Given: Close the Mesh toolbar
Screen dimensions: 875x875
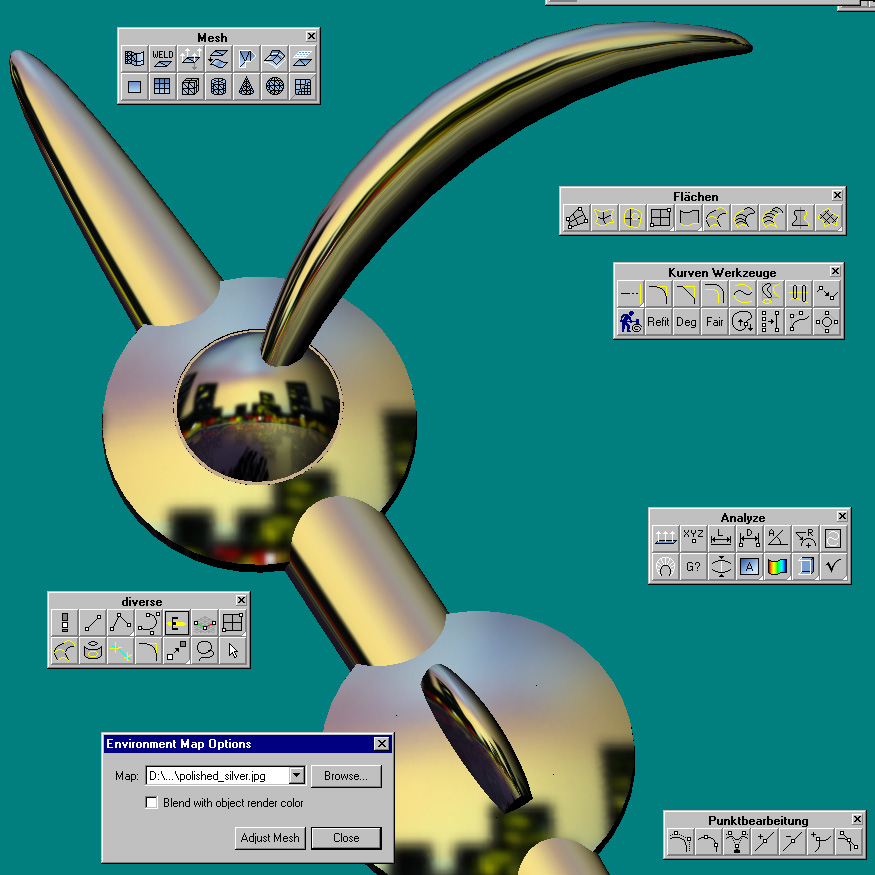Looking at the screenshot, I should [311, 36].
